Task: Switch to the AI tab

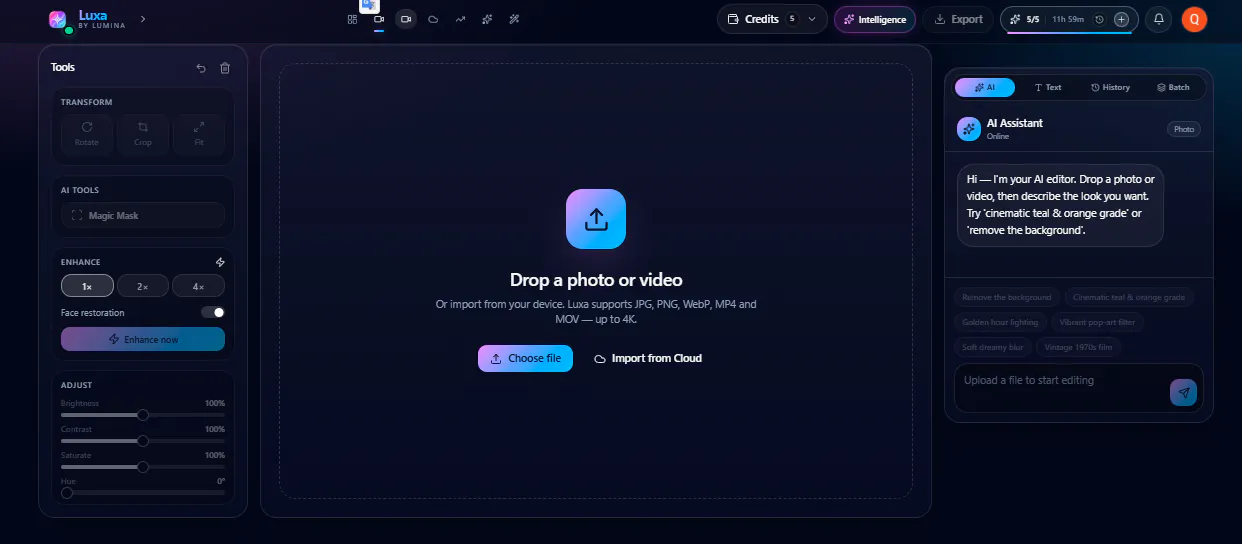Action: tap(985, 87)
